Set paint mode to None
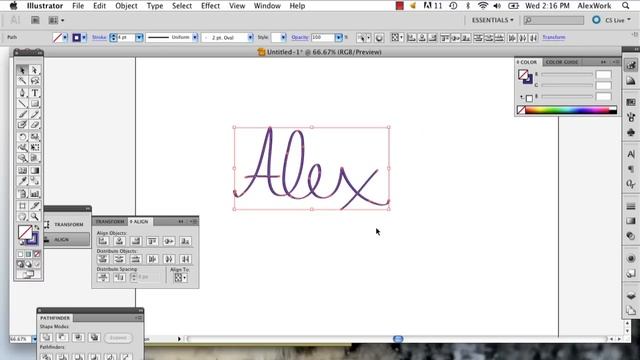Image resolution: width=640 pixels, height=360 pixels. 37,254
